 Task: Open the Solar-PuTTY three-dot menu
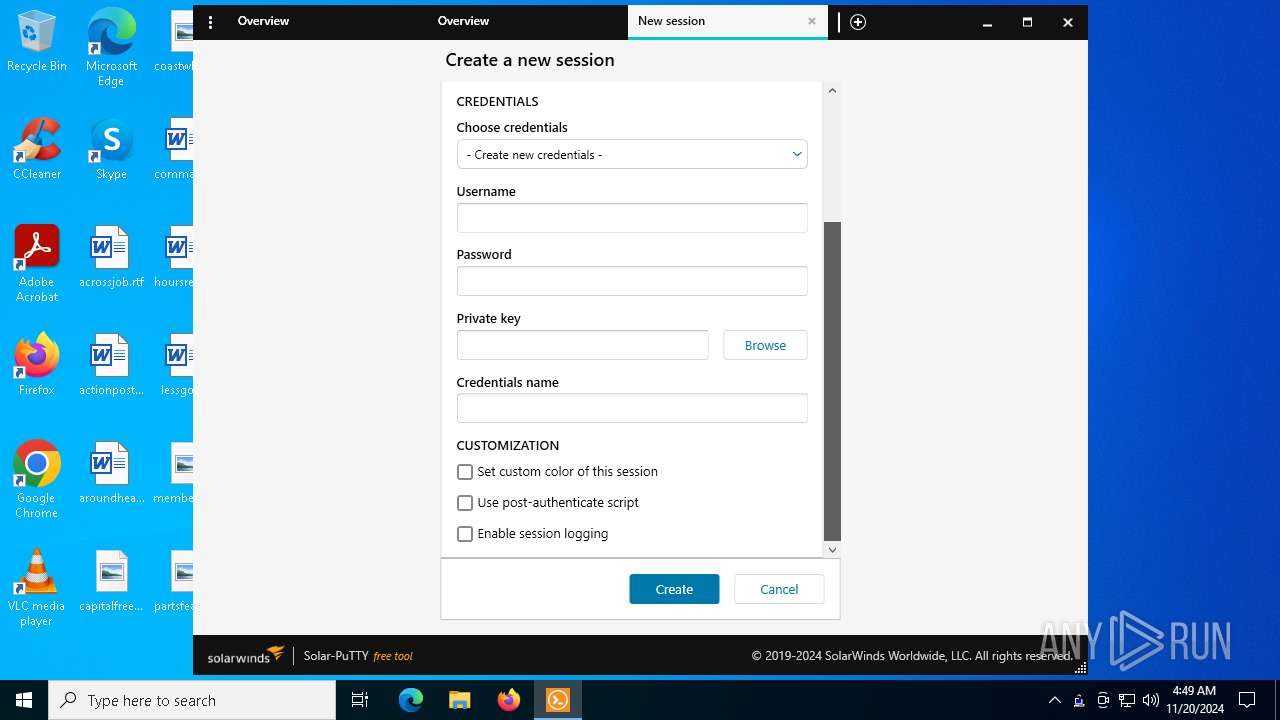pos(210,22)
